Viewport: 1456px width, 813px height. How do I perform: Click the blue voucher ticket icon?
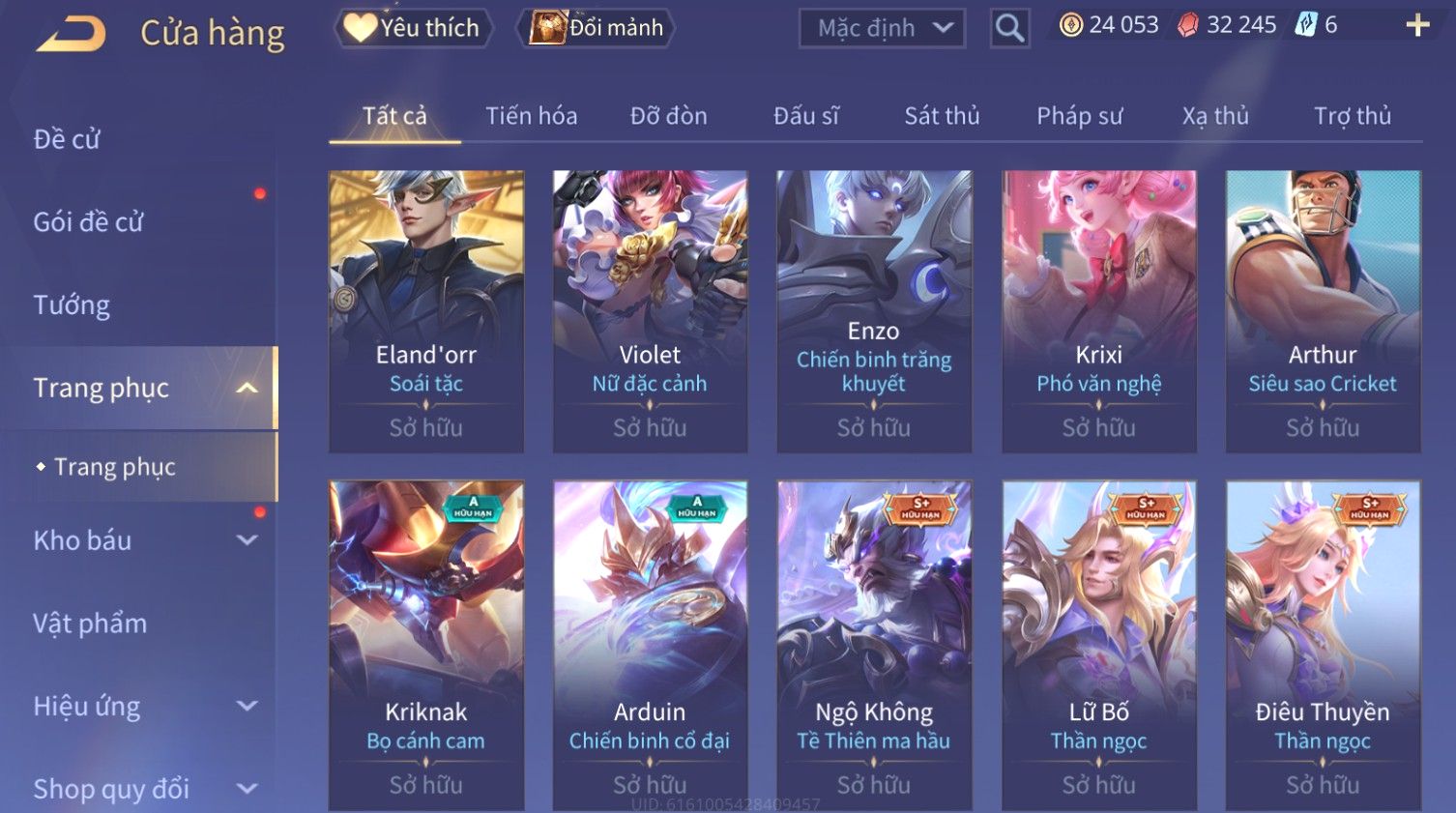[x=1306, y=25]
